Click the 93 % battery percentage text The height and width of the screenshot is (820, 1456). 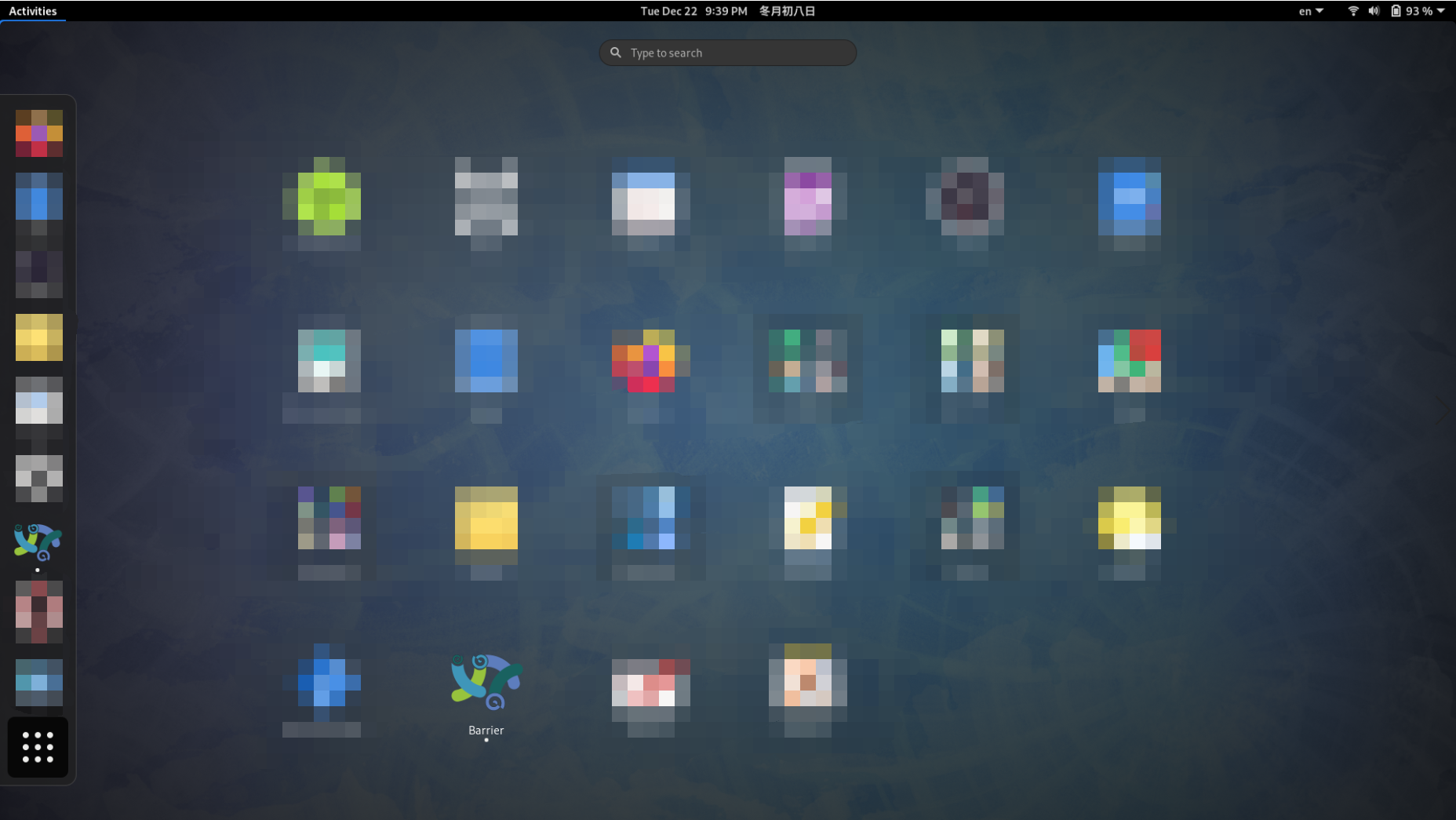(1418, 11)
